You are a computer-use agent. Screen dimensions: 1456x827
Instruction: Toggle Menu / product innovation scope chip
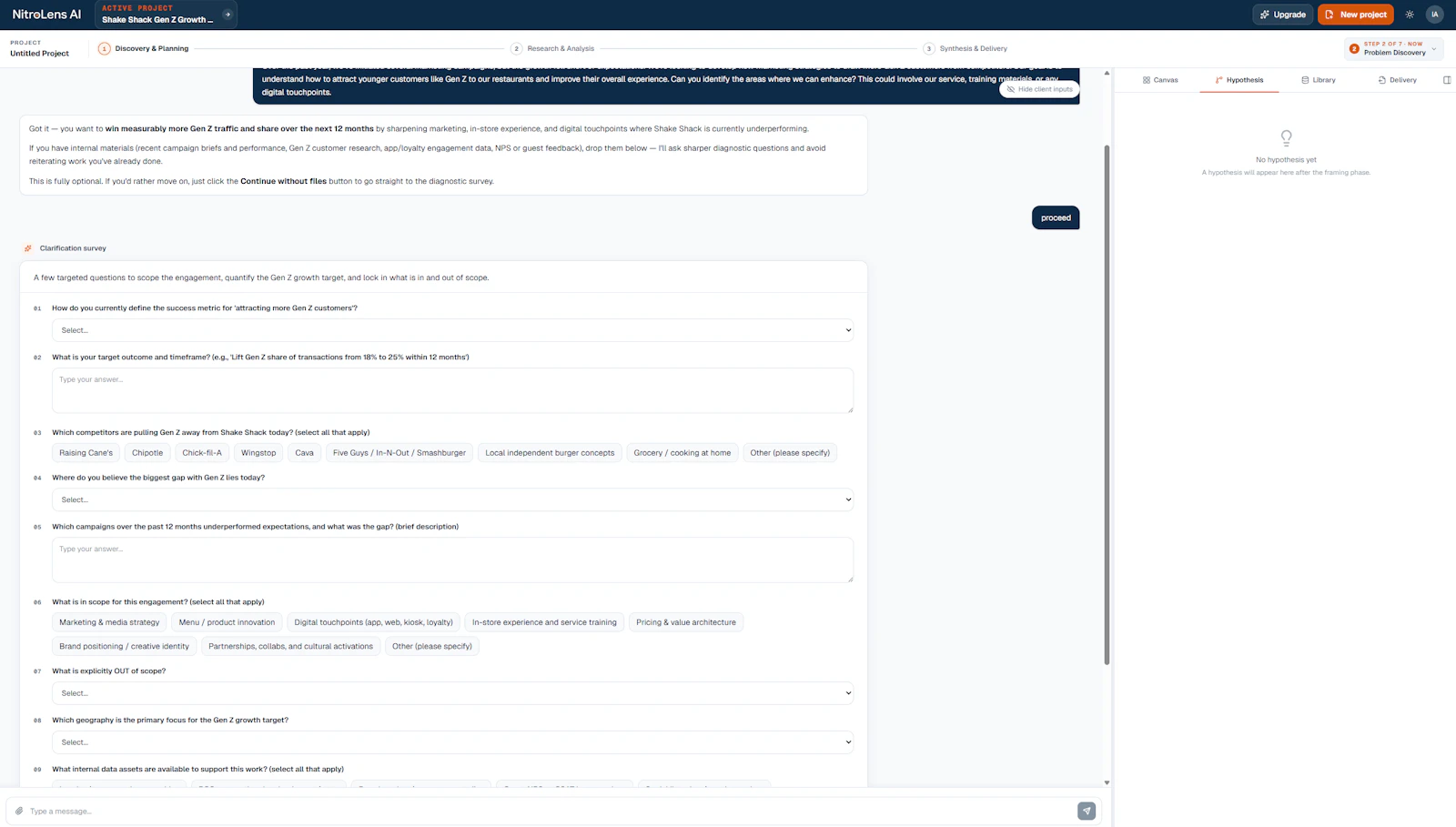point(227,622)
